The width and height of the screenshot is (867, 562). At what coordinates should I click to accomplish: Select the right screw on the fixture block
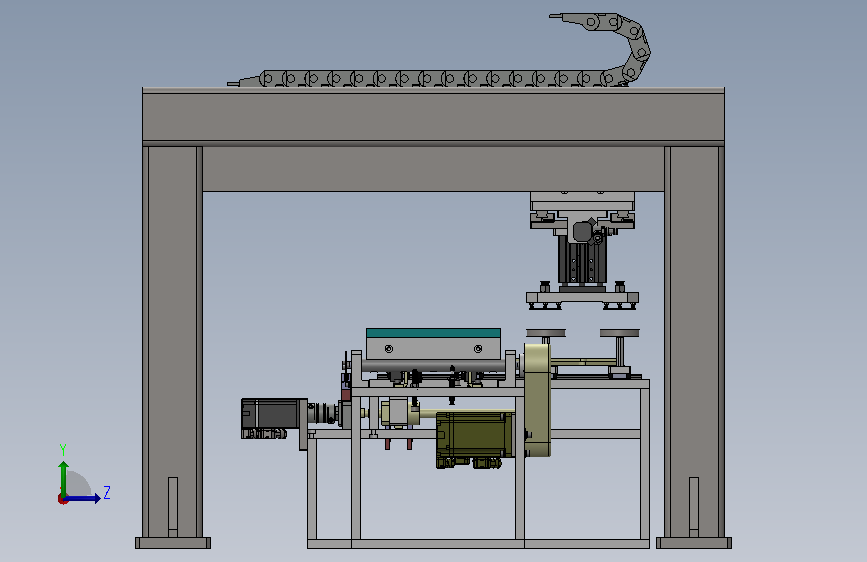478,348
